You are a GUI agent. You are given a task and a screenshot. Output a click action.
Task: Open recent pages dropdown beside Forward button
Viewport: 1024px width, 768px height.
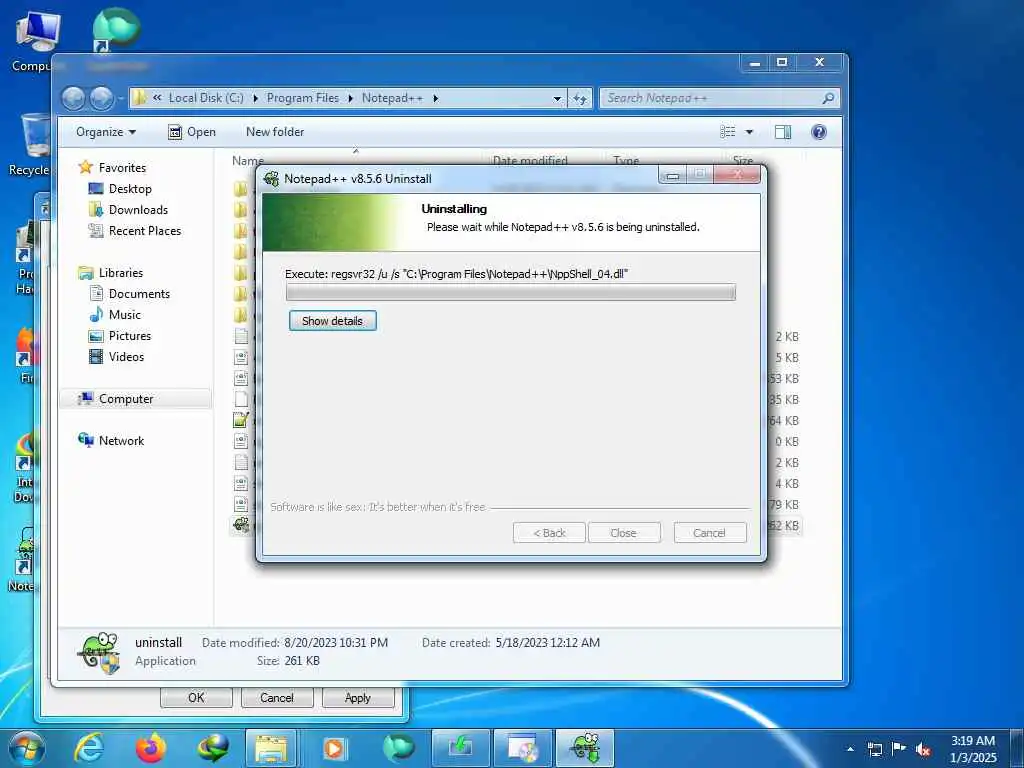(x=121, y=99)
